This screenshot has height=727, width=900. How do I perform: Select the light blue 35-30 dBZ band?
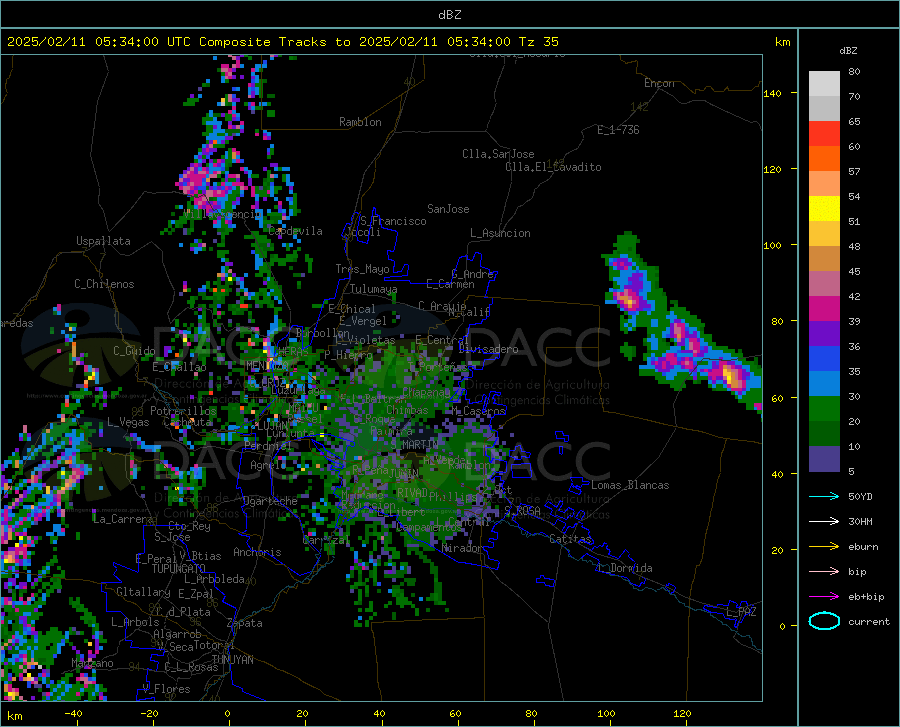click(x=824, y=384)
